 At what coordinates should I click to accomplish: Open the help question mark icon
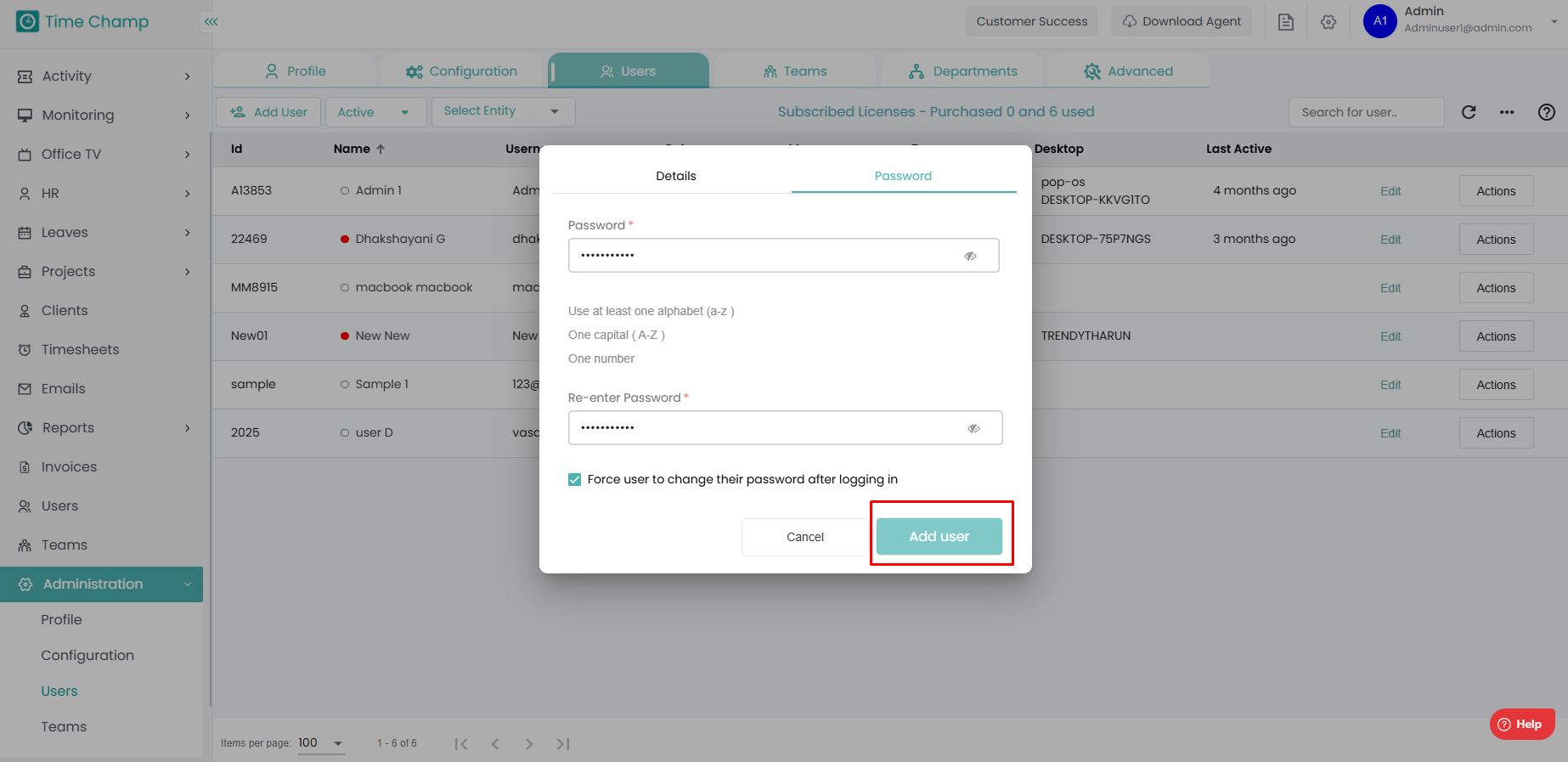(1547, 112)
